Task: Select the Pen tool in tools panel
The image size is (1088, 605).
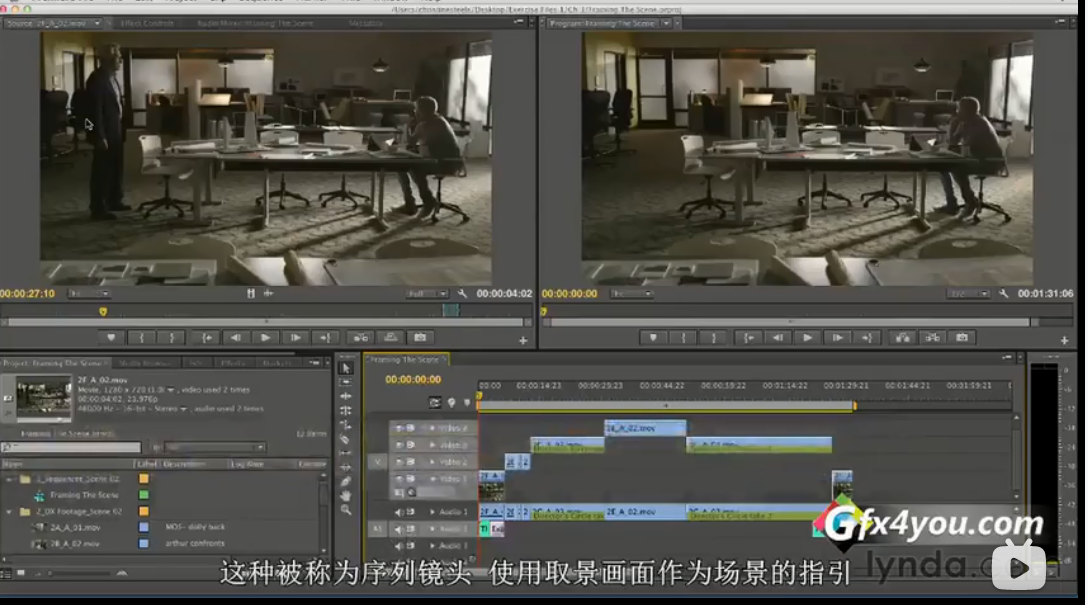Action: tap(346, 481)
